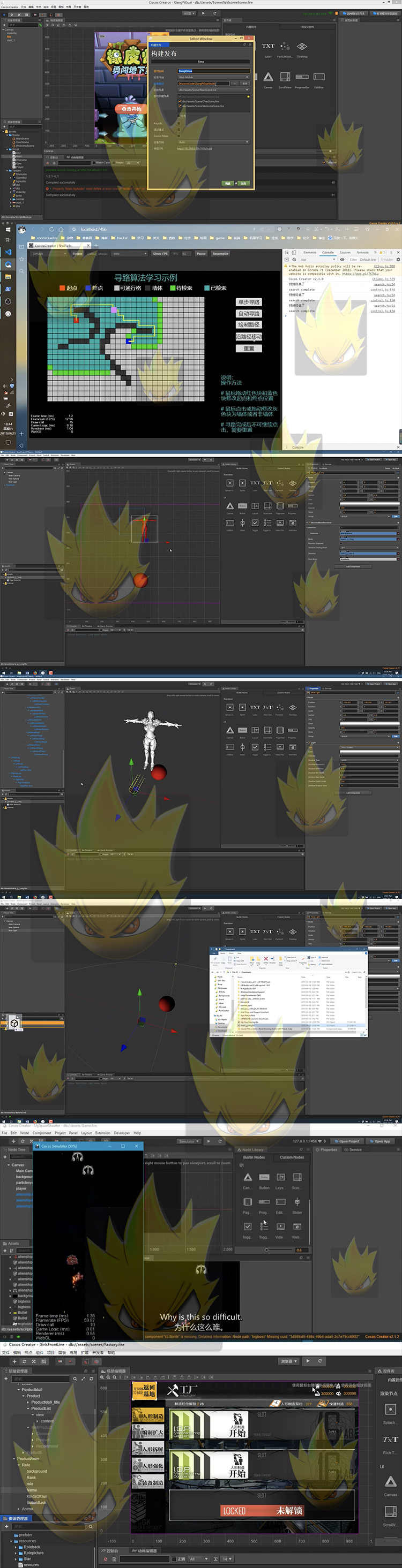The width and height of the screenshot is (402, 1568).
Task: Click the Visual Studio Code taskbar icon
Action: point(8,252)
